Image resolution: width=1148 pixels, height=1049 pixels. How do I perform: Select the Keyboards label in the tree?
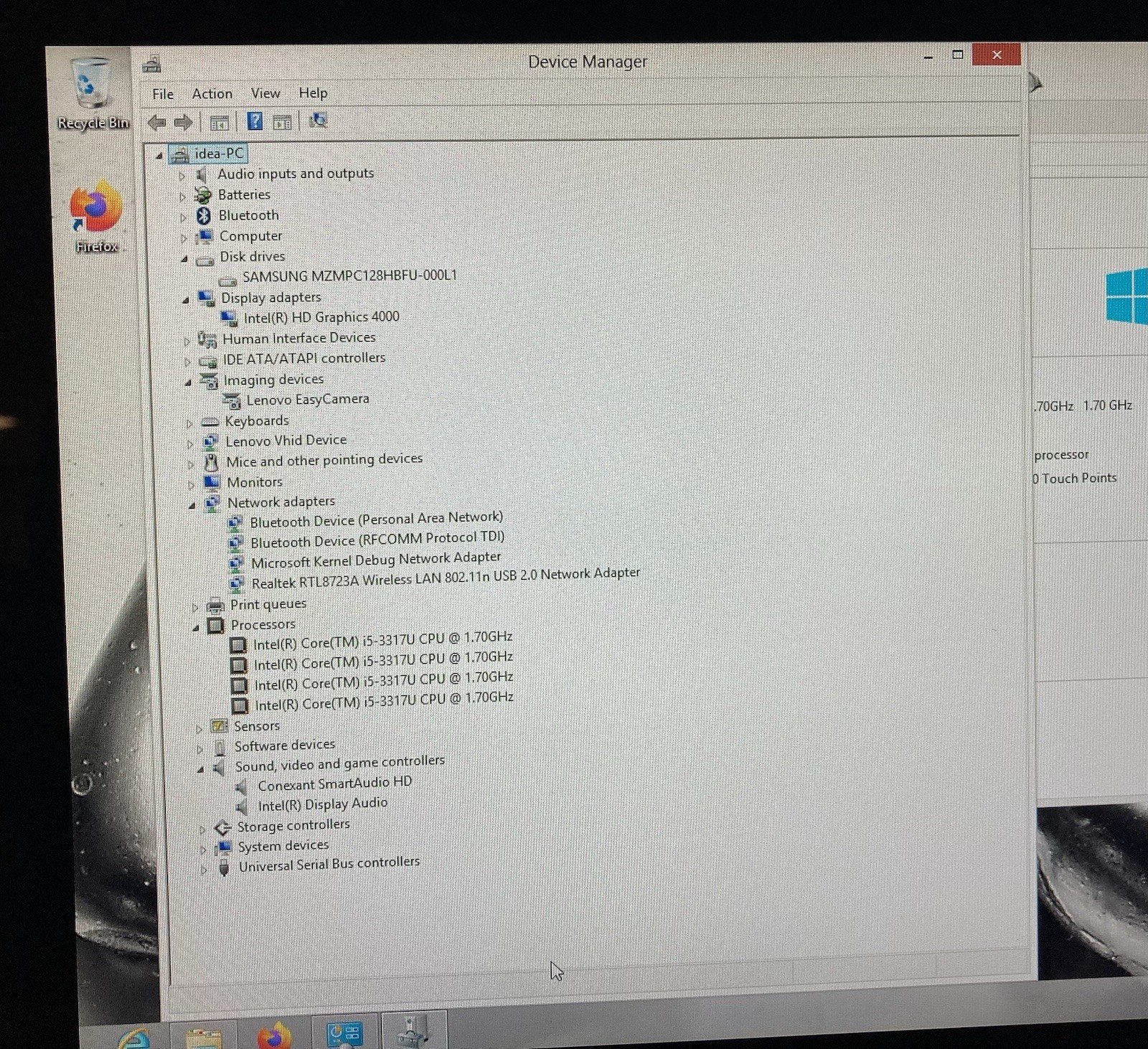(257, 421)
